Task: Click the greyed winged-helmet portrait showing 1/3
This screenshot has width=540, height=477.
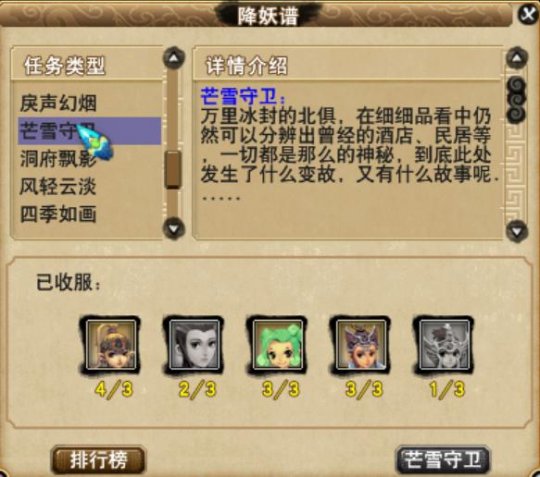Action: (x=444, y=344)
